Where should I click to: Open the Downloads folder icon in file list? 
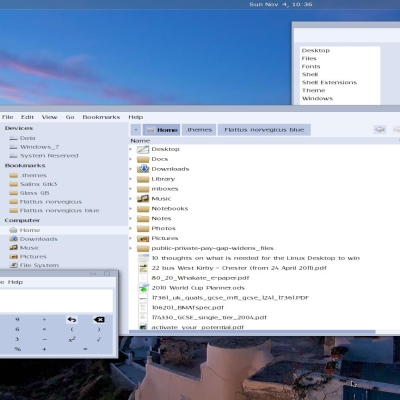pos(143,169)
